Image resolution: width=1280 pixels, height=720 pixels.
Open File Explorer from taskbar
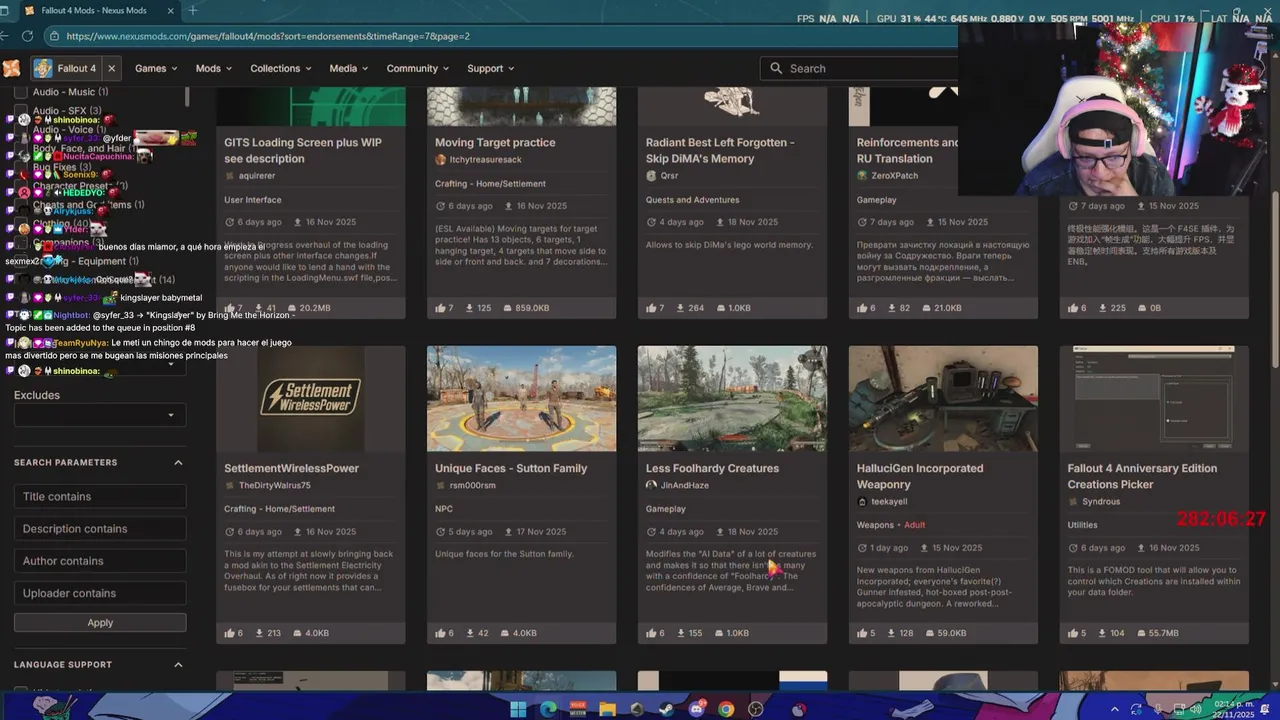pos(607,710)
